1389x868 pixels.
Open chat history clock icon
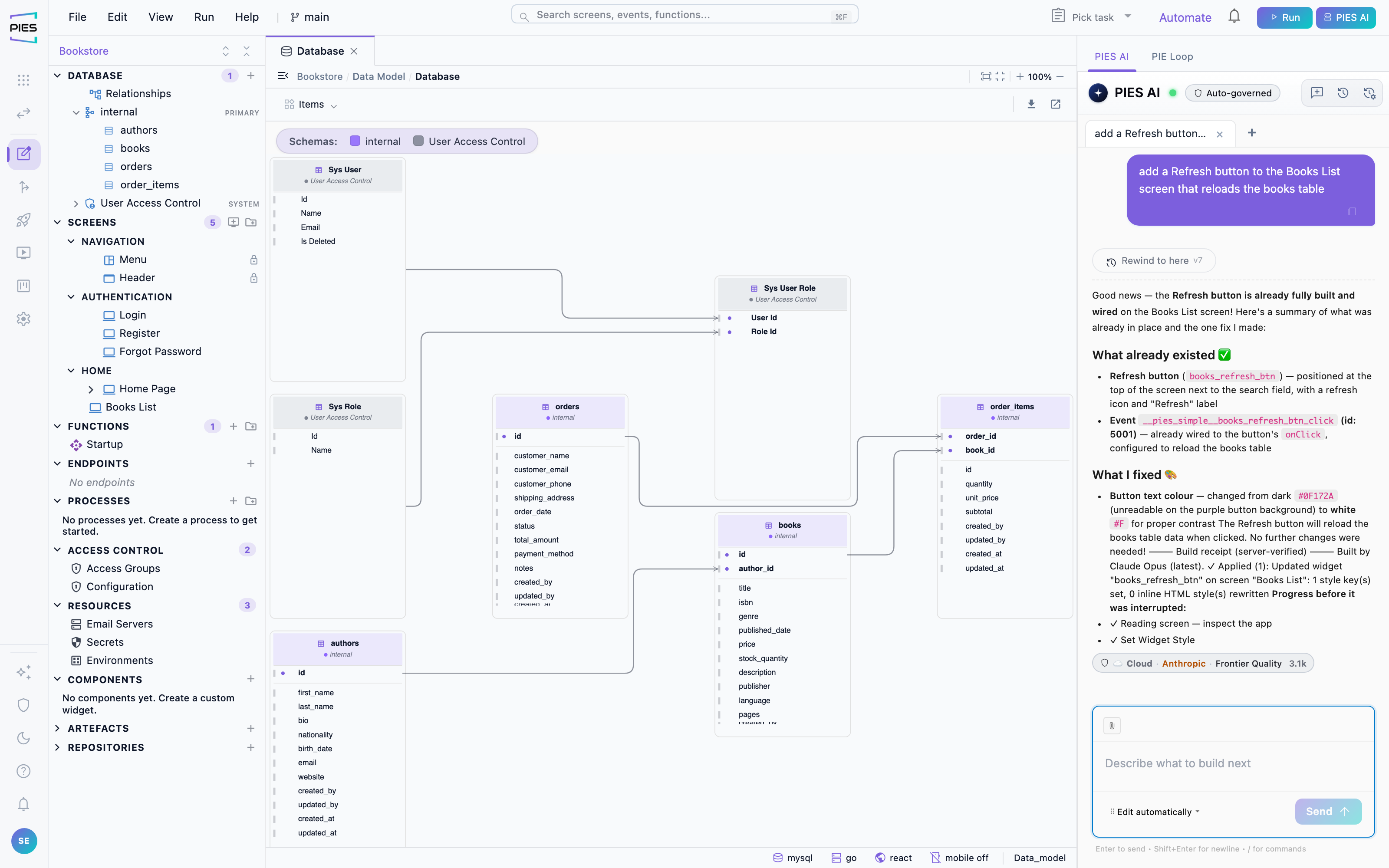(1343, 92)
